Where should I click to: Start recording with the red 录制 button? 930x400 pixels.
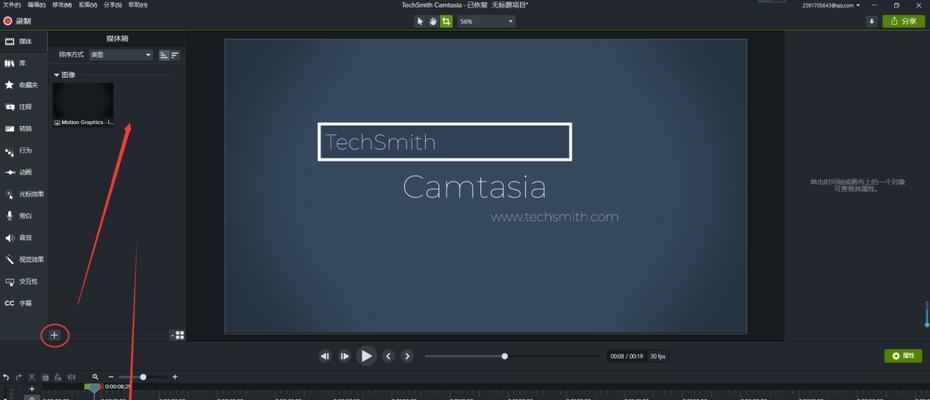17,21
